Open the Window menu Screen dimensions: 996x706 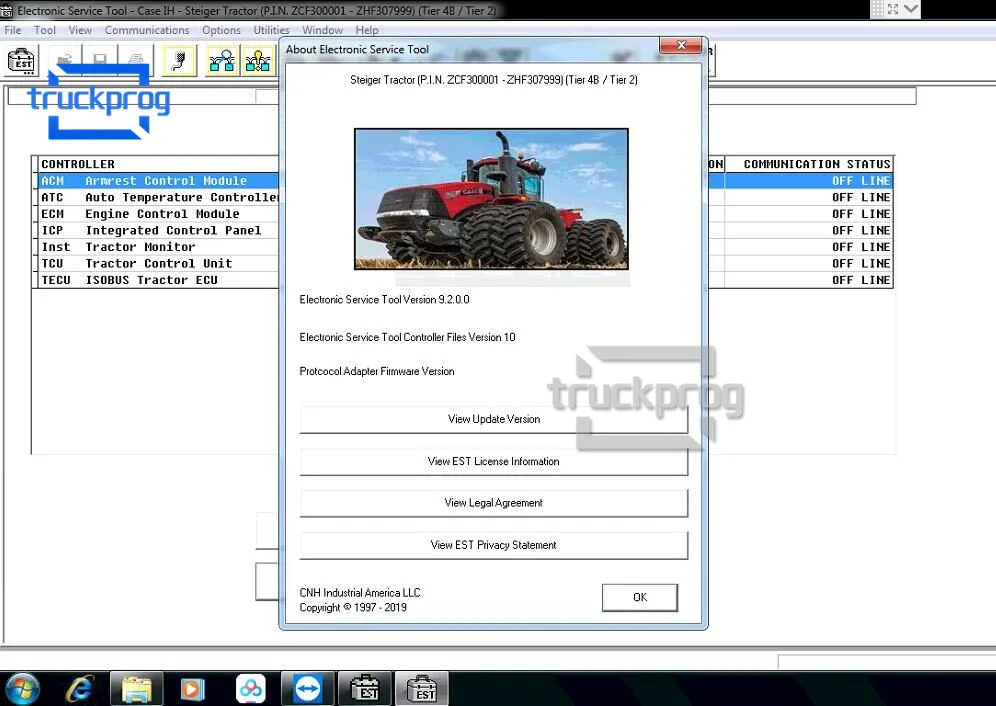[x=322, y=30]
